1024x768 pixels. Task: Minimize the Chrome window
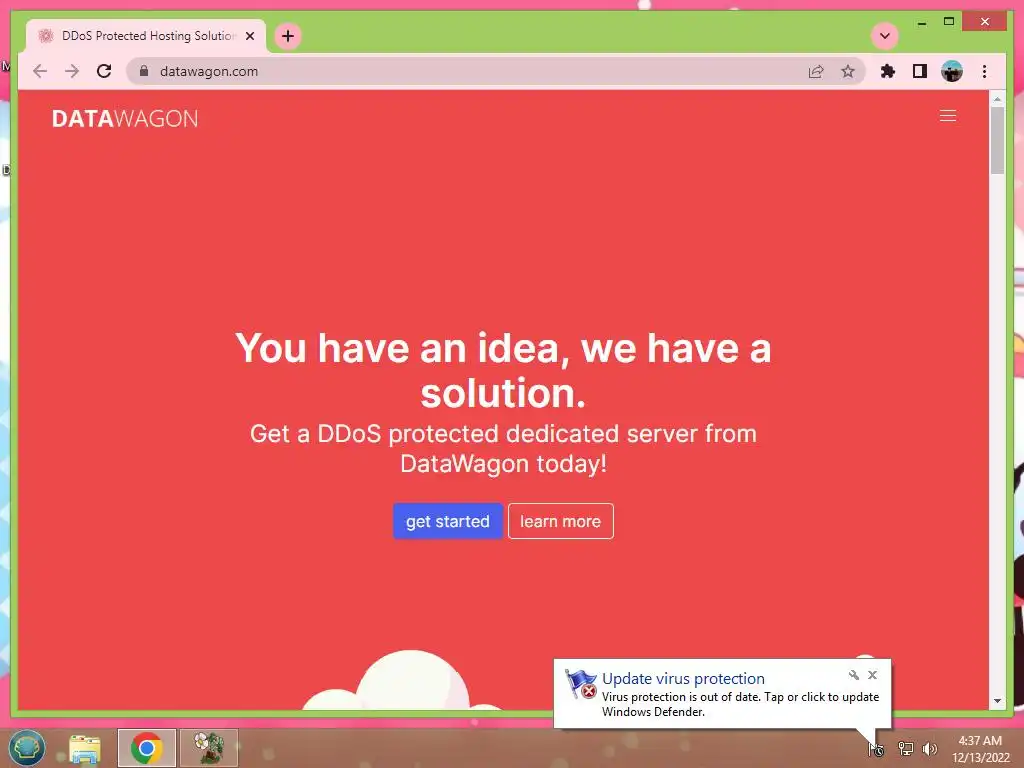point(922,22)
